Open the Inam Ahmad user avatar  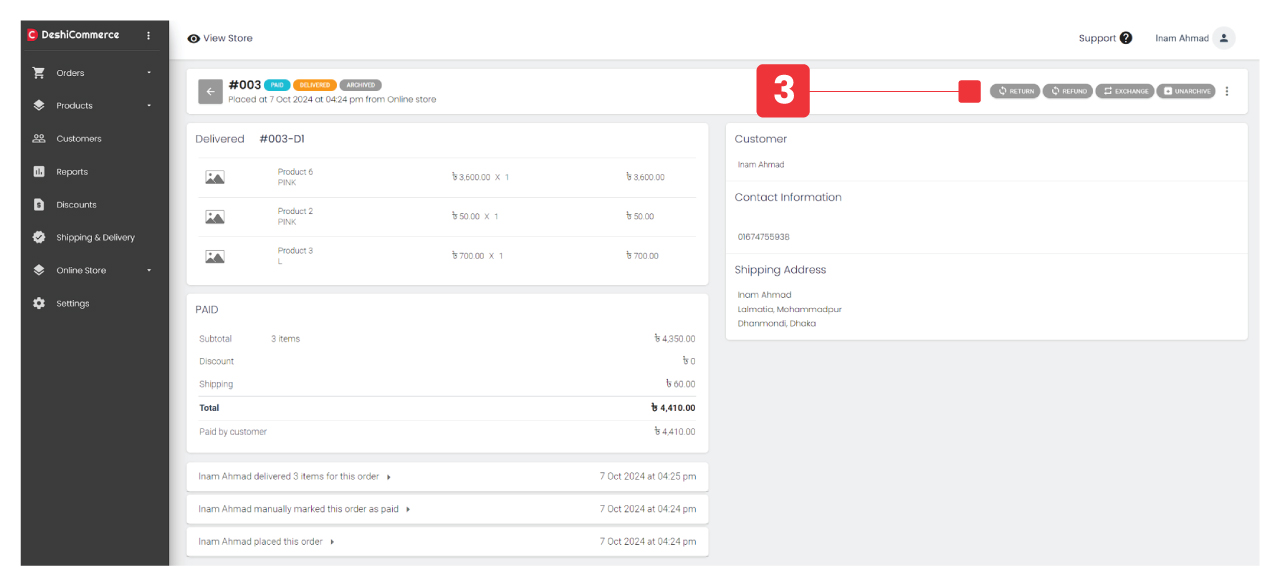1224,38
